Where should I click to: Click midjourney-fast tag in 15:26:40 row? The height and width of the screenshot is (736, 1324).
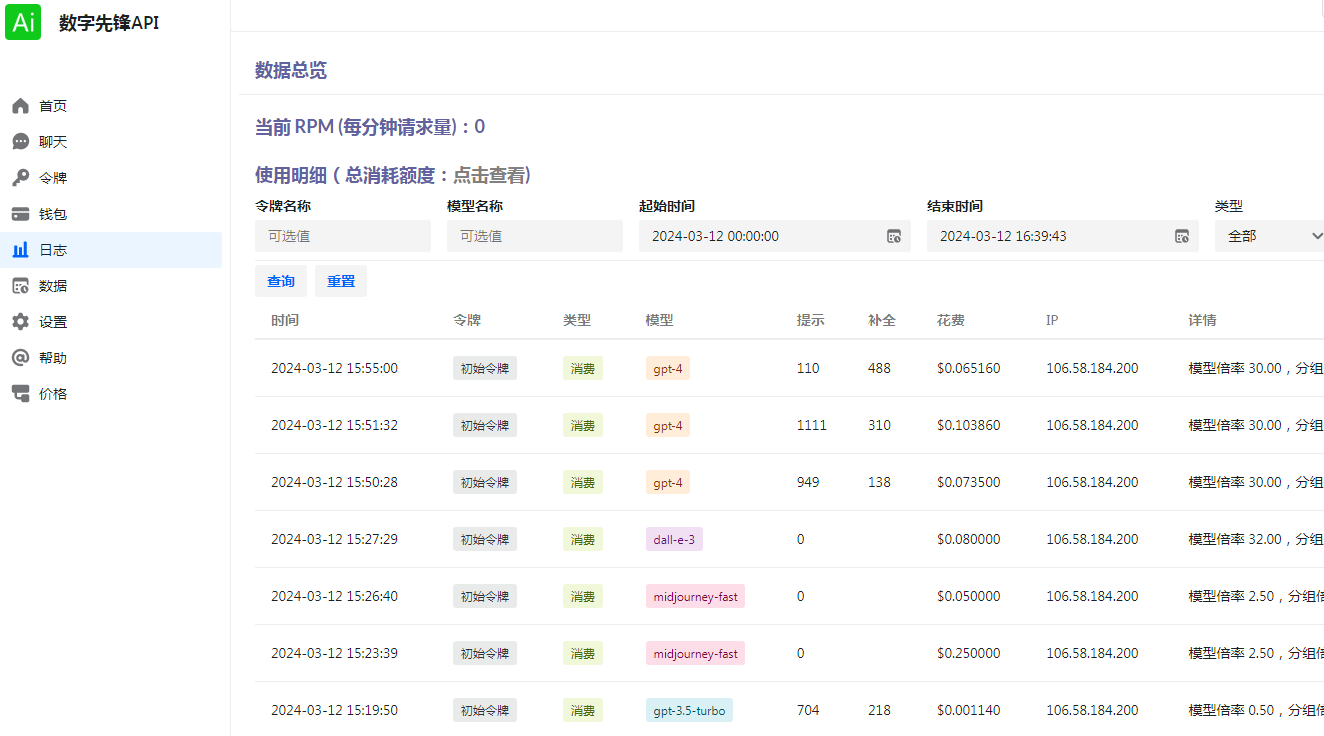tap(696, 596)
